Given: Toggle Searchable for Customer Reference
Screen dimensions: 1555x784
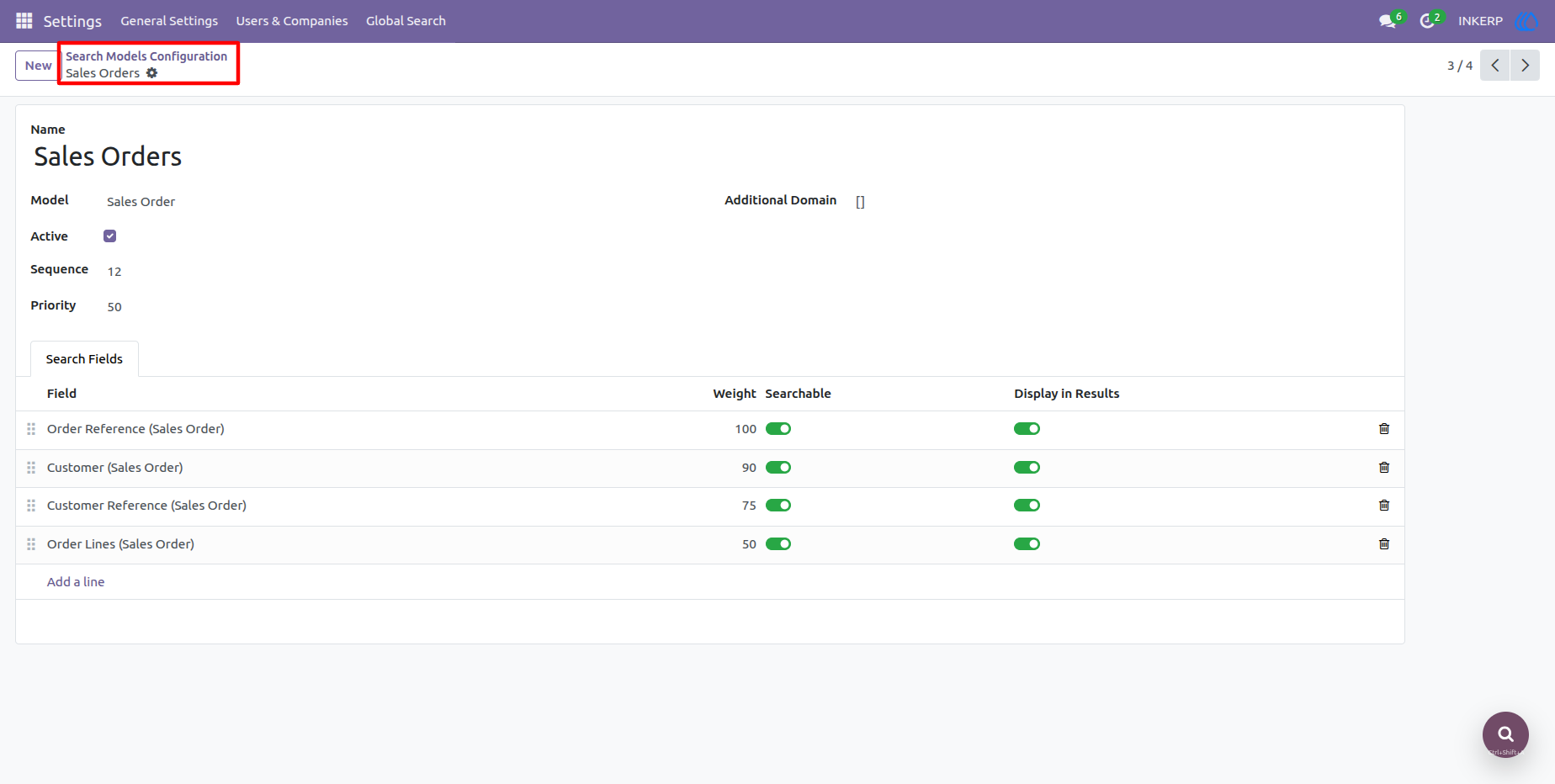Looking at the screenshot, I should 778,506.
